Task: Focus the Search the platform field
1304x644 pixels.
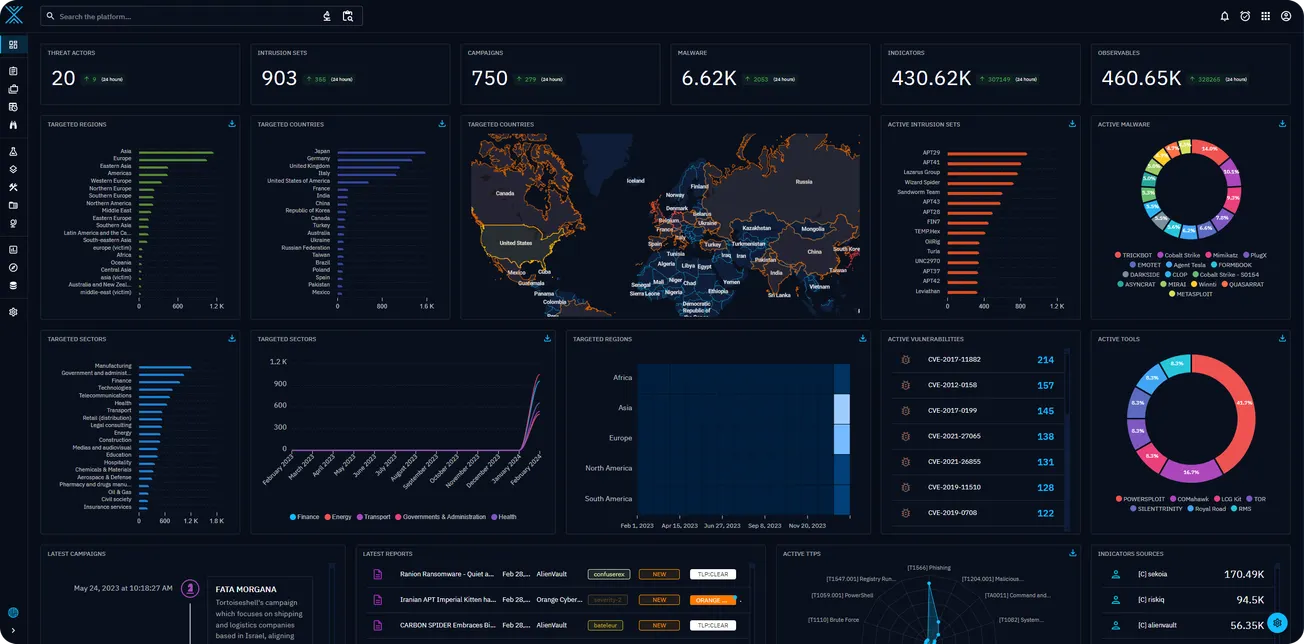Action: tap(187, 17)
